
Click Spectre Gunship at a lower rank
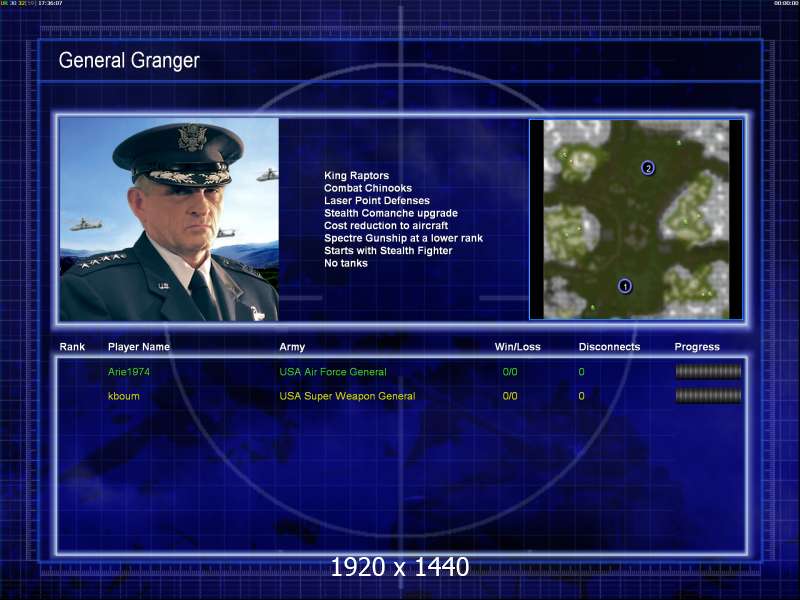(x=404, y=238)
